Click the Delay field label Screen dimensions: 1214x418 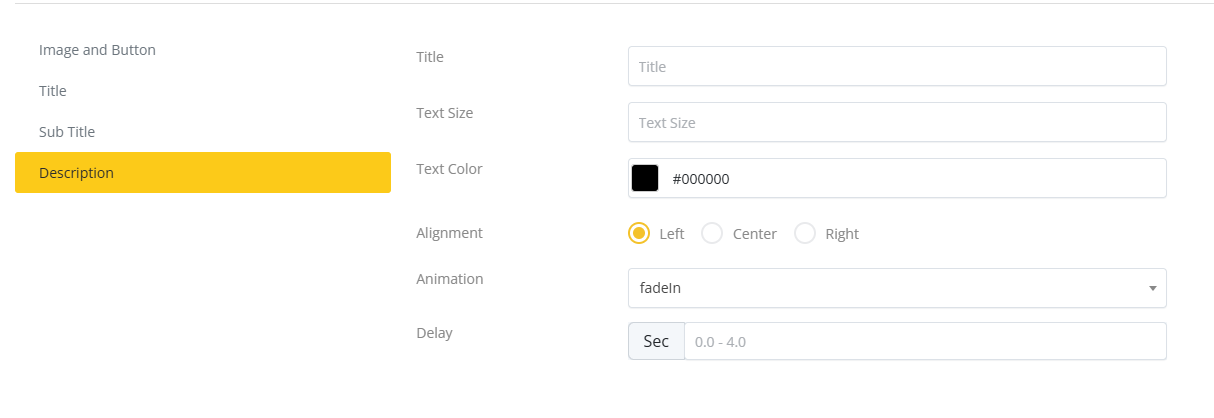(x=434, y=333)
